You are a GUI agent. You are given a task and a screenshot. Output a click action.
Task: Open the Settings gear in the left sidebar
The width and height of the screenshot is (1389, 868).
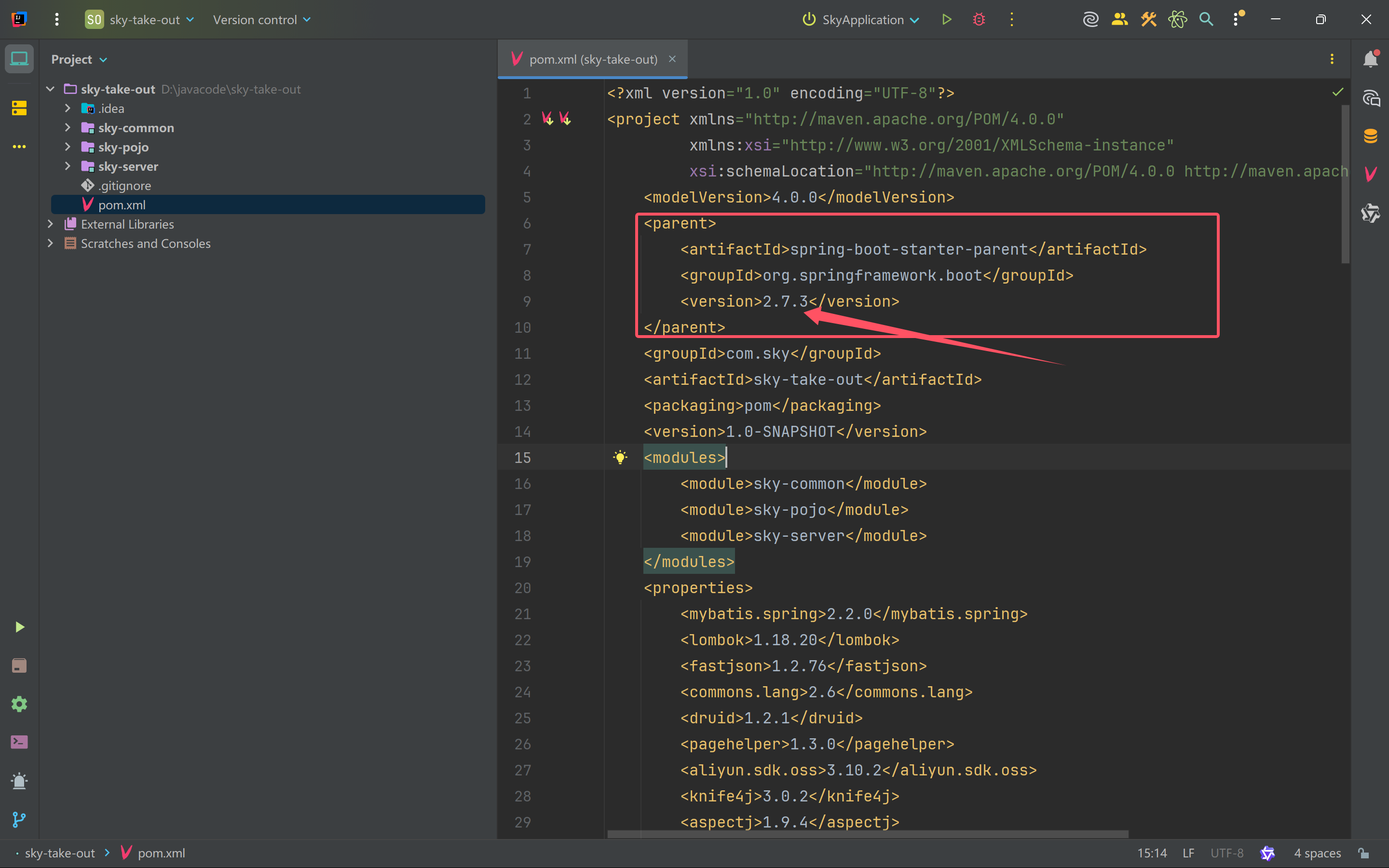pyautogui.click(x=19, y=704)
